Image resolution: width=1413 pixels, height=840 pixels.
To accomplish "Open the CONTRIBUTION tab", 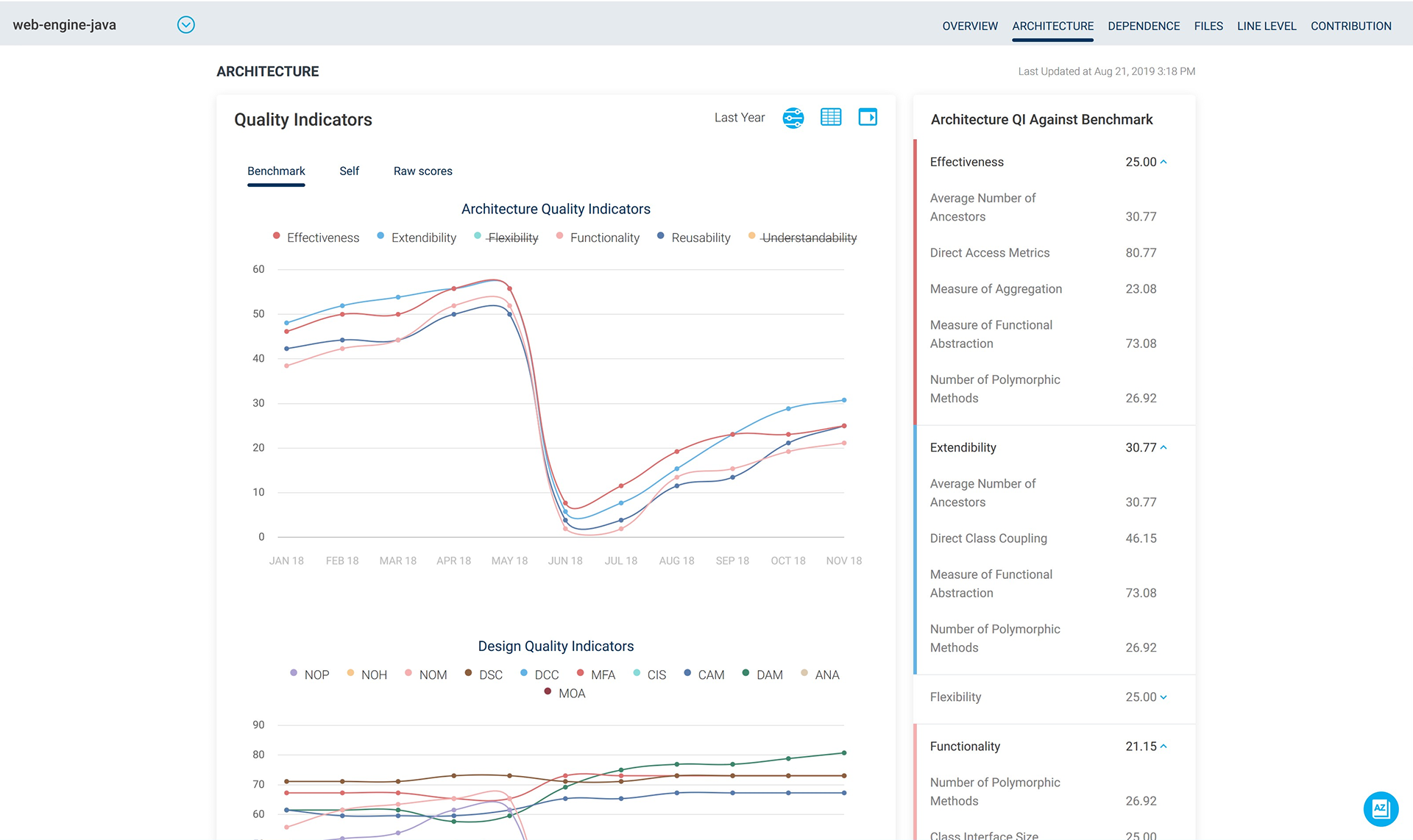I will (x=1350, y=26).
